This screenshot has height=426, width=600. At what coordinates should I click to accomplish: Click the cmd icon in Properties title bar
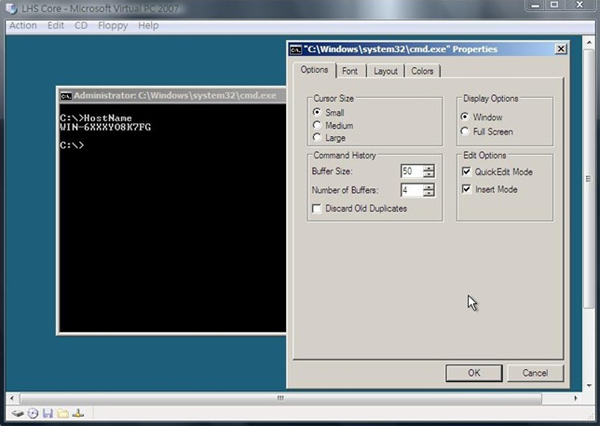coord(296,49)
